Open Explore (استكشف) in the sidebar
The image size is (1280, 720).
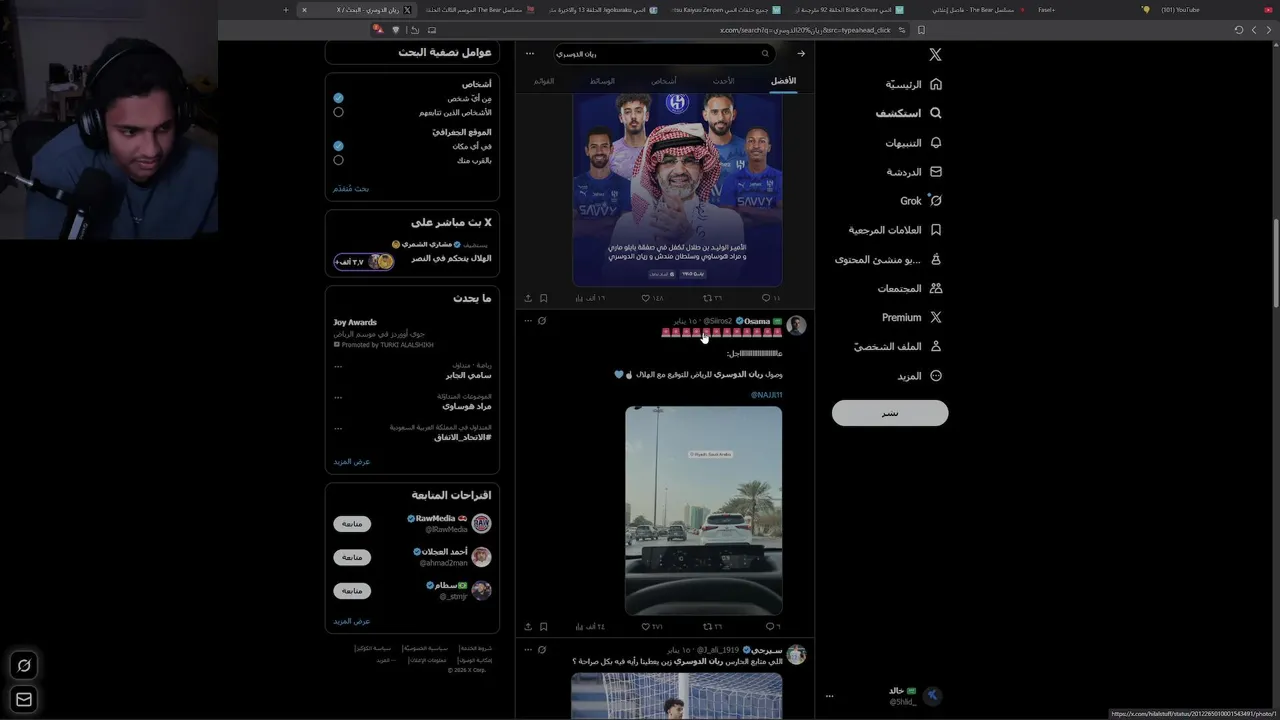909,113
